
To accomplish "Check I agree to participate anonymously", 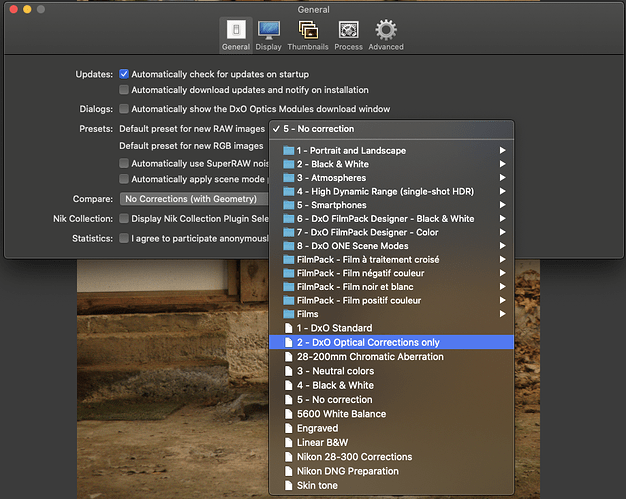I will click(x=124, y=238).
